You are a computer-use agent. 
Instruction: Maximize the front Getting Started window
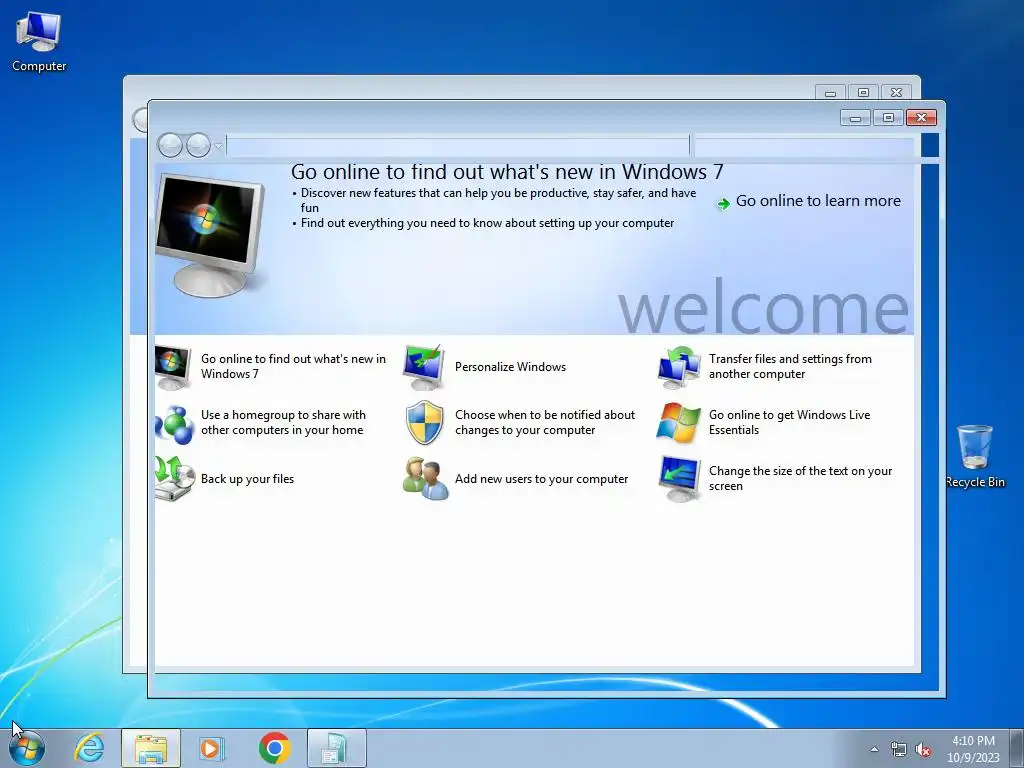pyautogui.click(x=888, y=118)
